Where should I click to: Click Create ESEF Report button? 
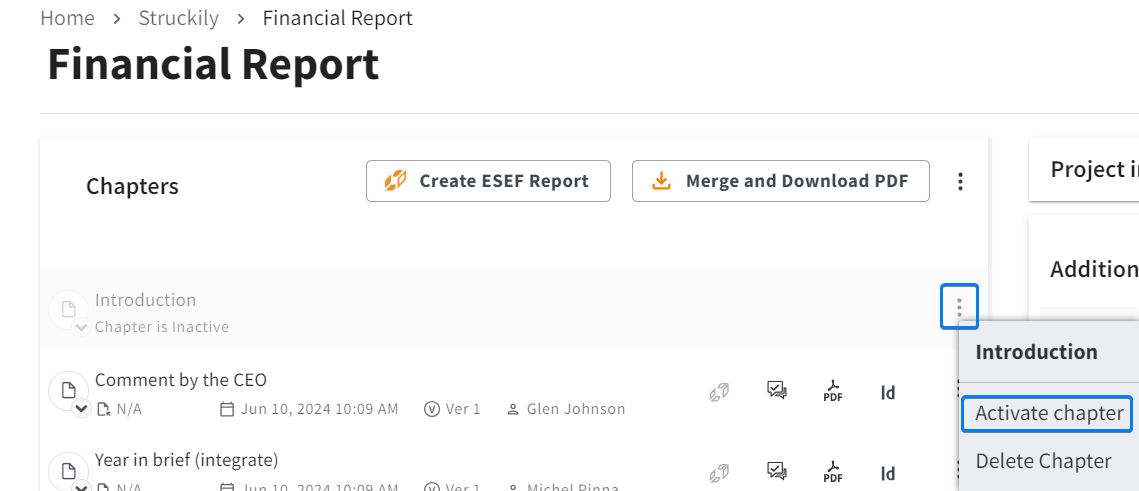488,181
